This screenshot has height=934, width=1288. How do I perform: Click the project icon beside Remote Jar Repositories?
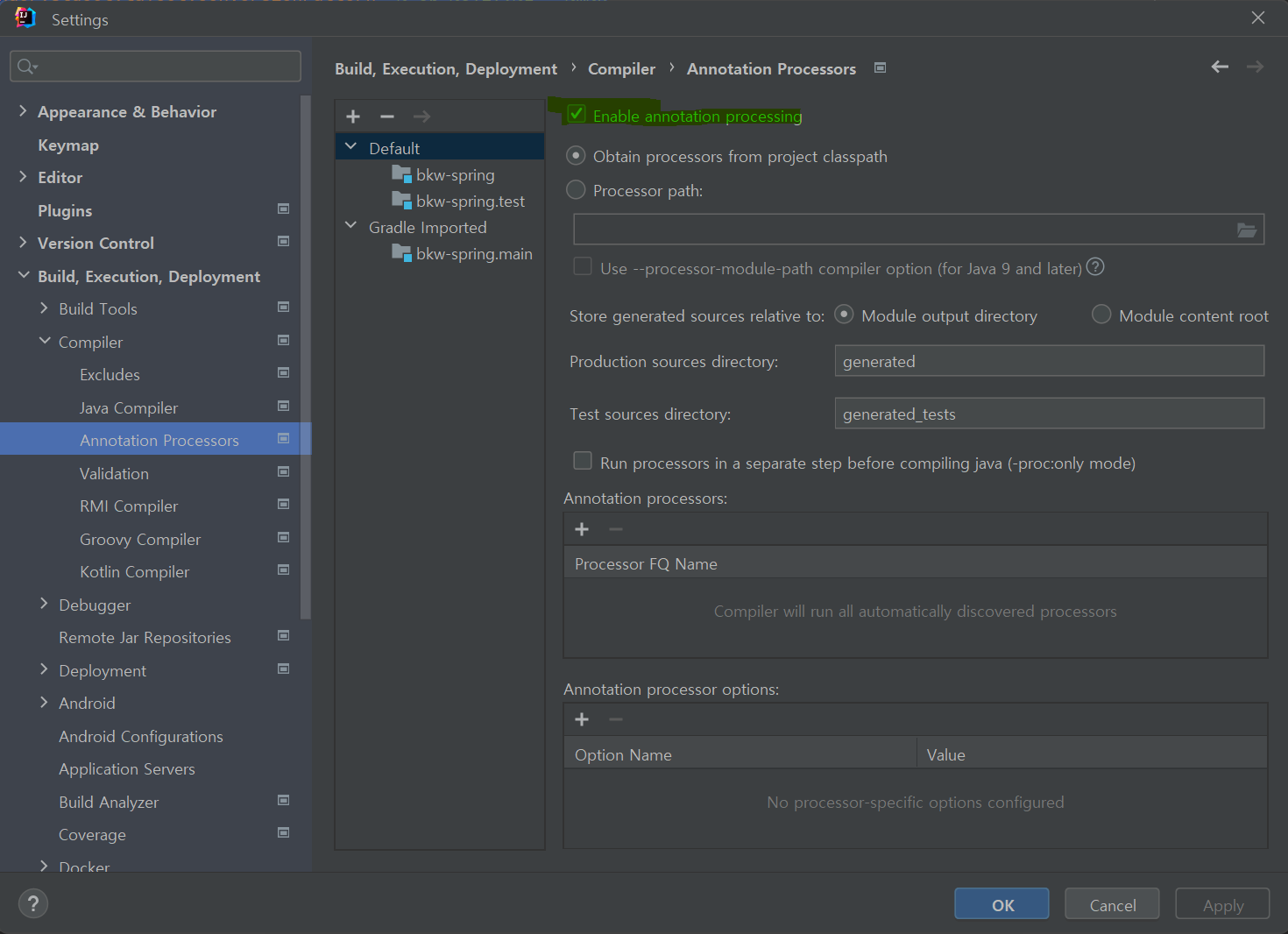pos(283,635)
